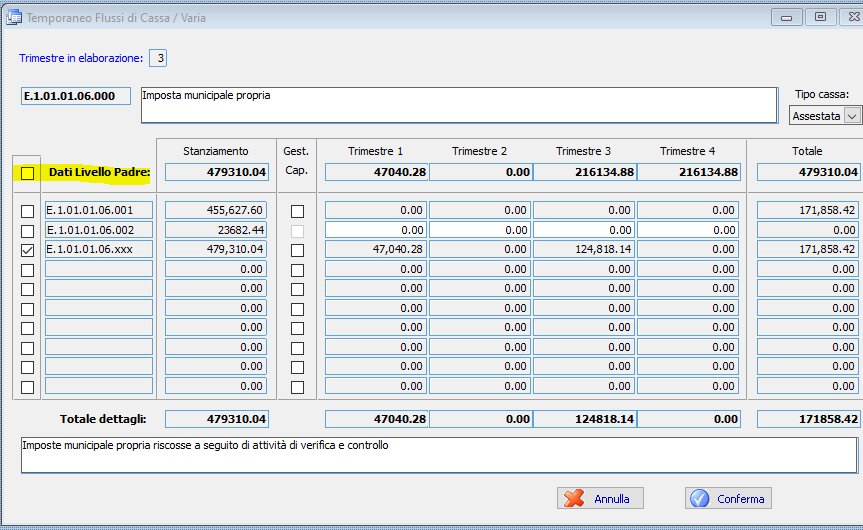
Task: Click the E.1.01.01.06.000 code field
Action: (x=76, y=97)
